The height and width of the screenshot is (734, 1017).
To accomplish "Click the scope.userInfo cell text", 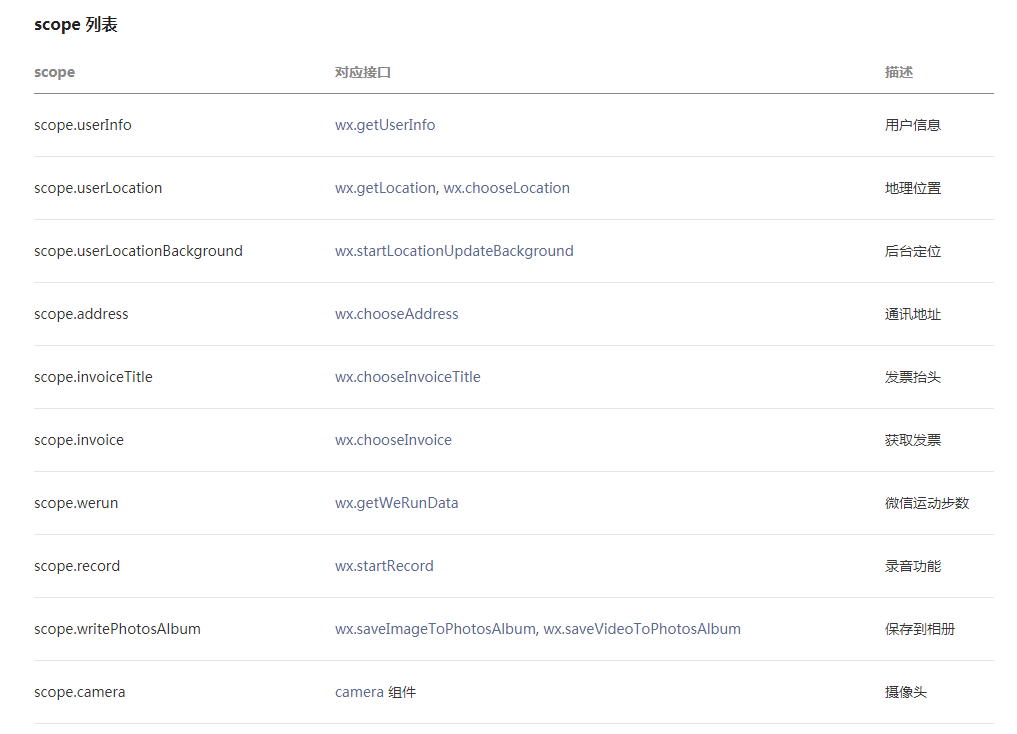I will point(83,125).
